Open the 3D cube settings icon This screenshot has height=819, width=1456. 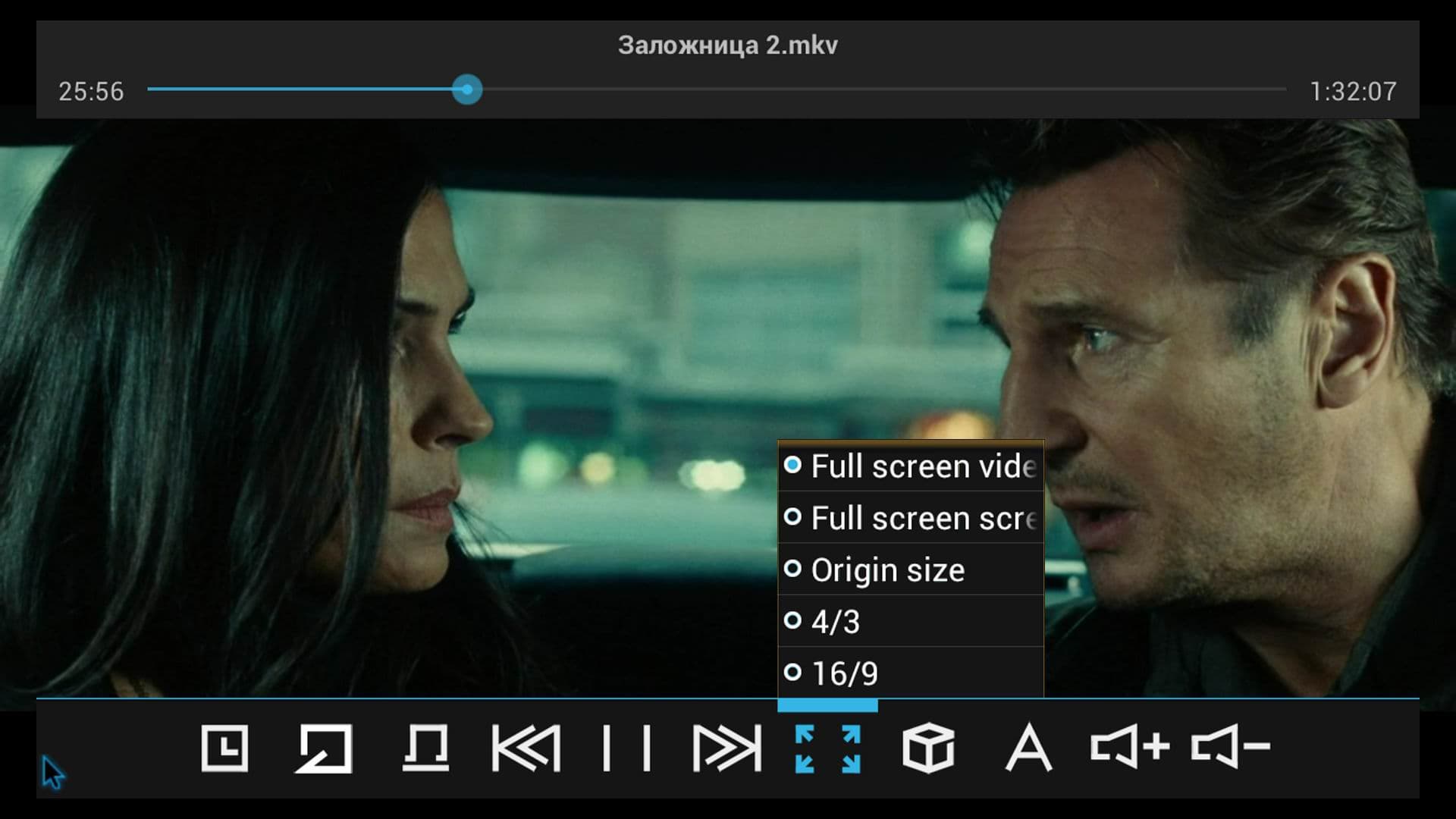(928, 748)
